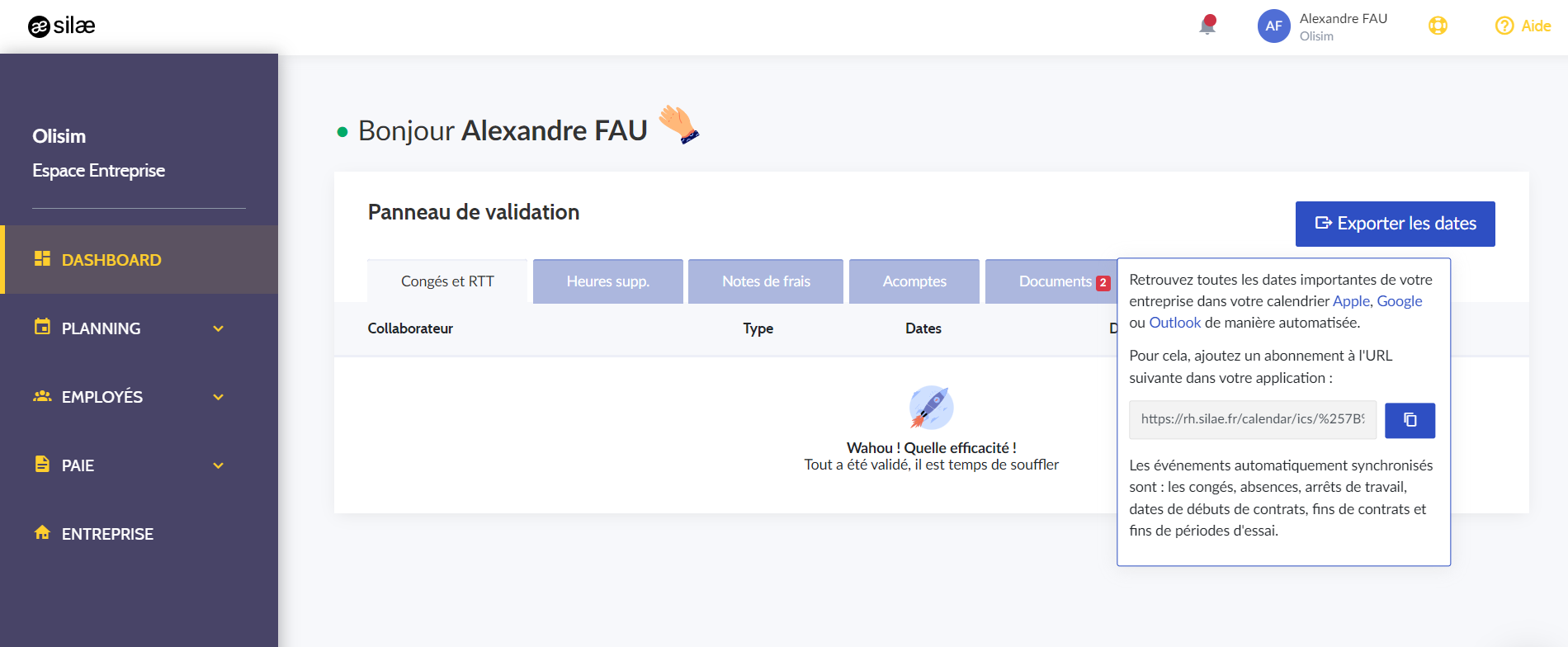Open the Outlook calendar link
Image resolution: width=1568 pixels, height=647 pixels.
pyautogui.click(x=1175, y=323)
